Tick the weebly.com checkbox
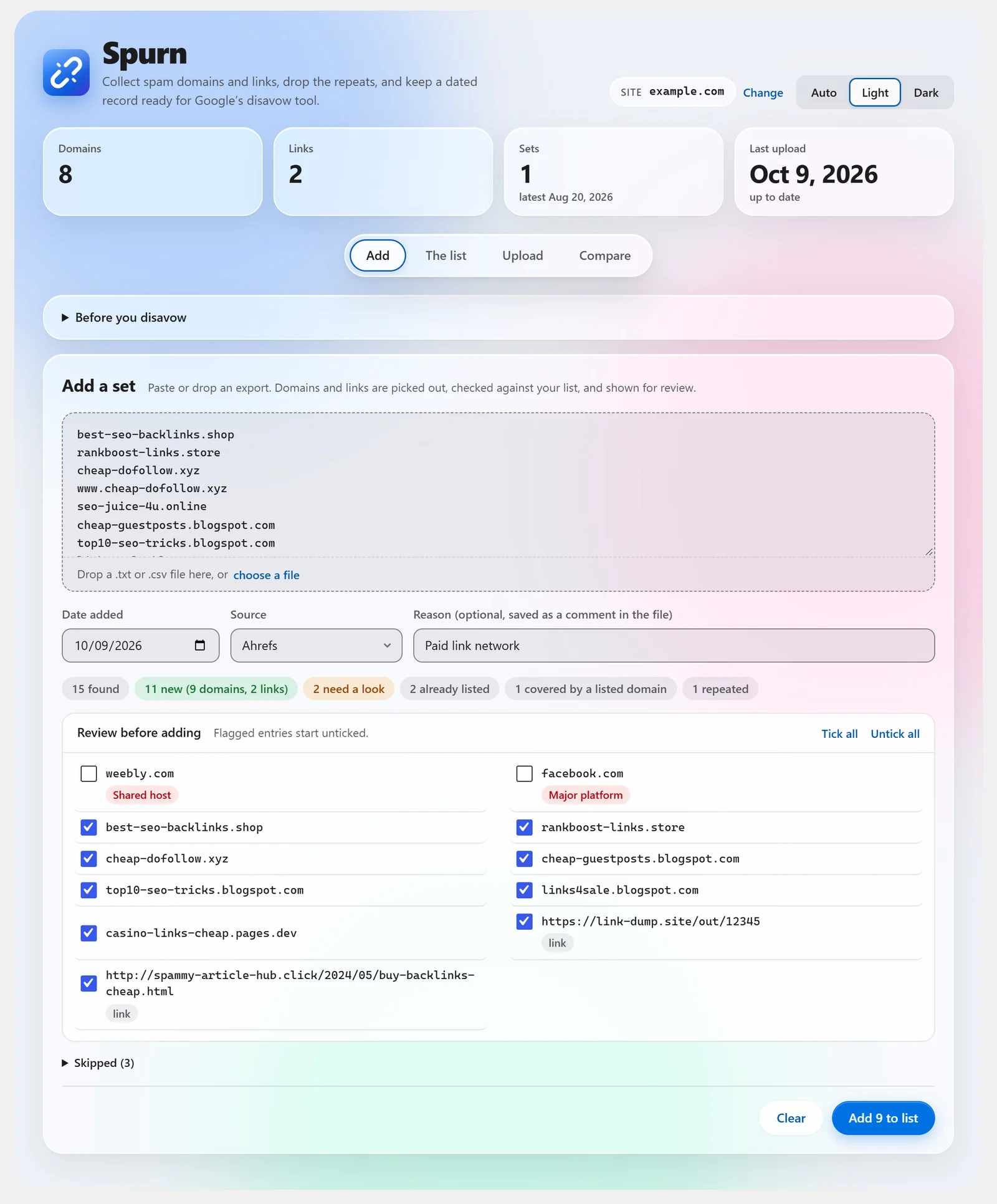The image size is (997, 1204). pyautogui.click(x=89, y=773)
